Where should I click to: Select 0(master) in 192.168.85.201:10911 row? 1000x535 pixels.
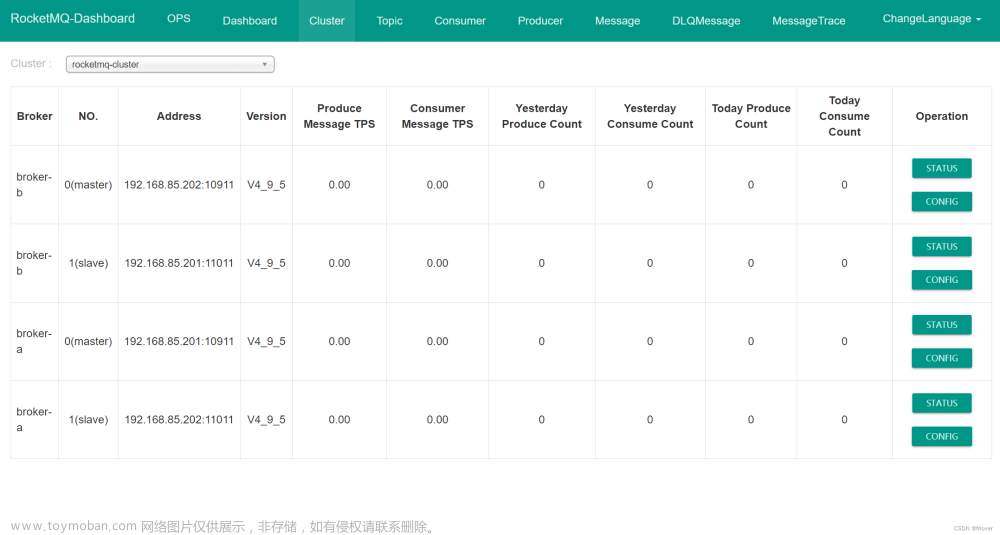[x=88, y=341]
